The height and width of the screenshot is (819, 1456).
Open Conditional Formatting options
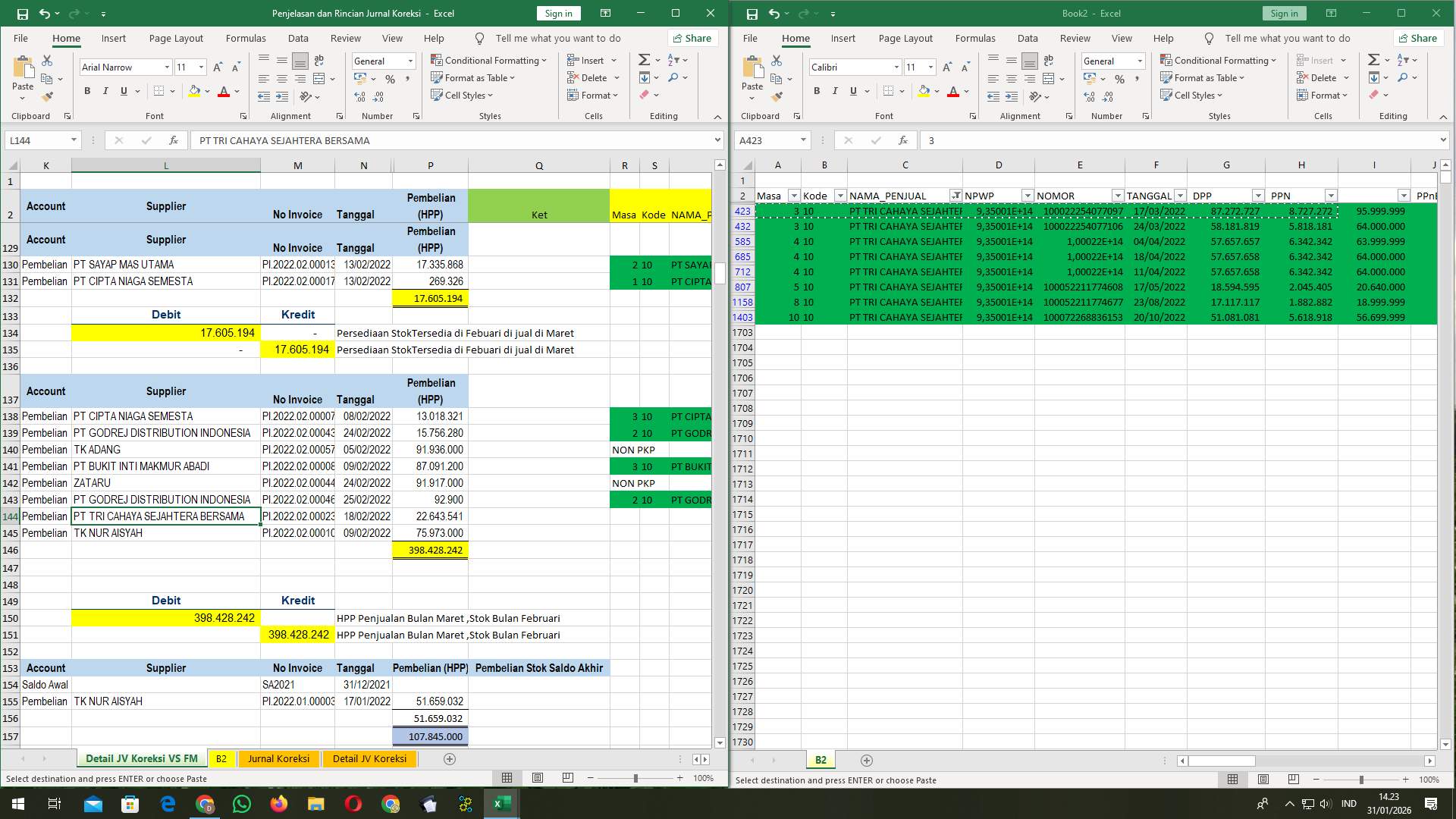pos(489,60)
